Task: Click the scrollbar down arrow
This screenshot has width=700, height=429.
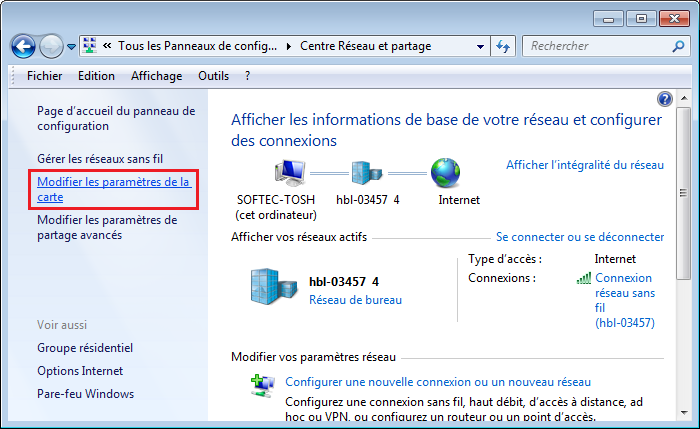Action: tap(683, 413)
